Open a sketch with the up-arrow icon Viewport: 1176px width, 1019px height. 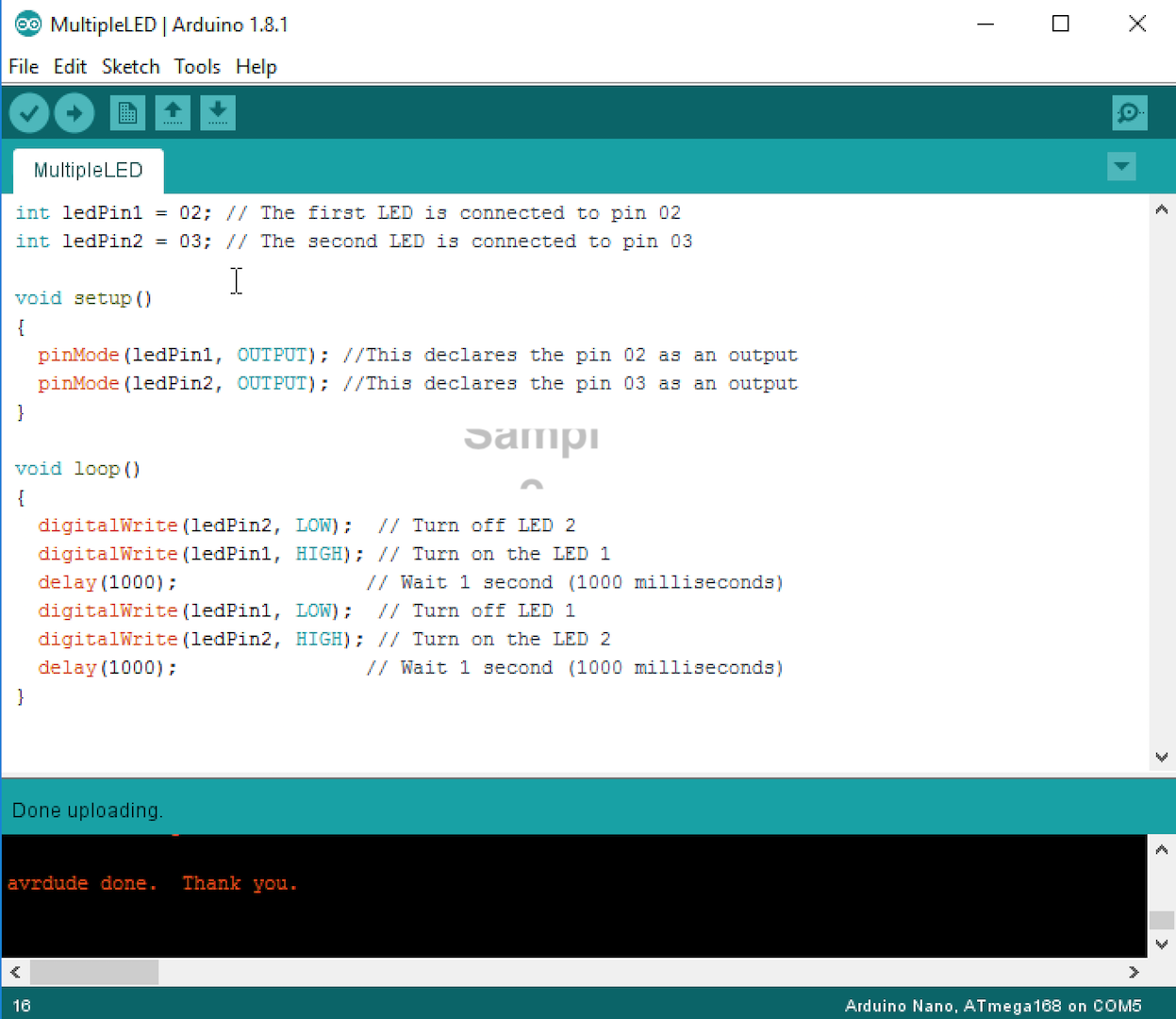(x=173, y=113)
